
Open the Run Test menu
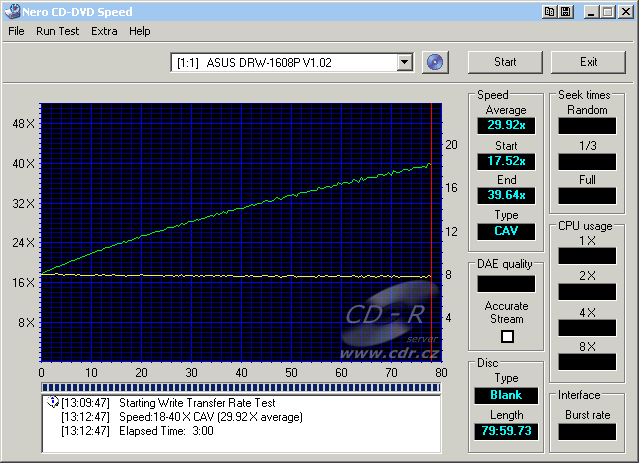(57, 31)
